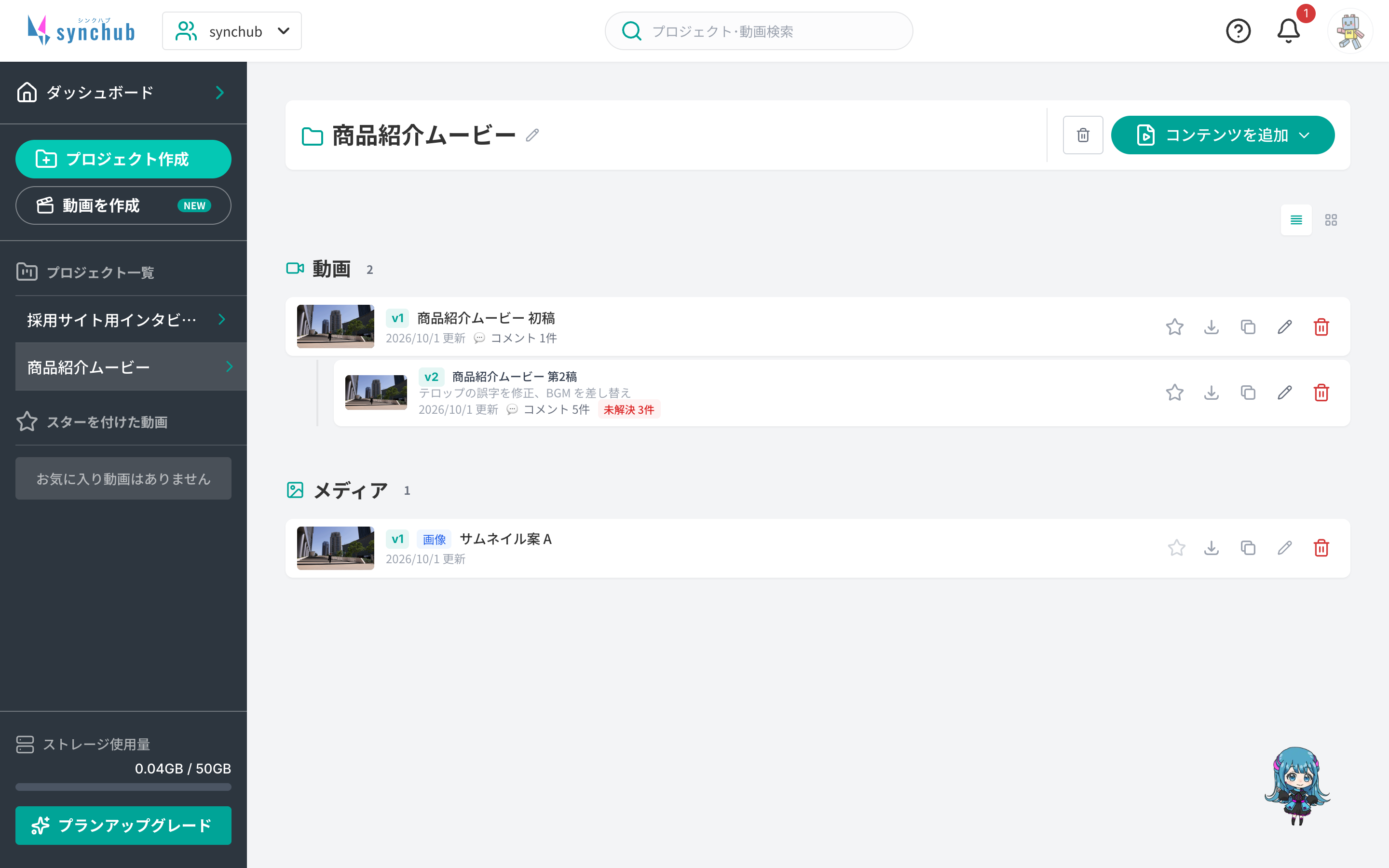
Task: Switch to list view
Action: click(x=1296, y=220)
